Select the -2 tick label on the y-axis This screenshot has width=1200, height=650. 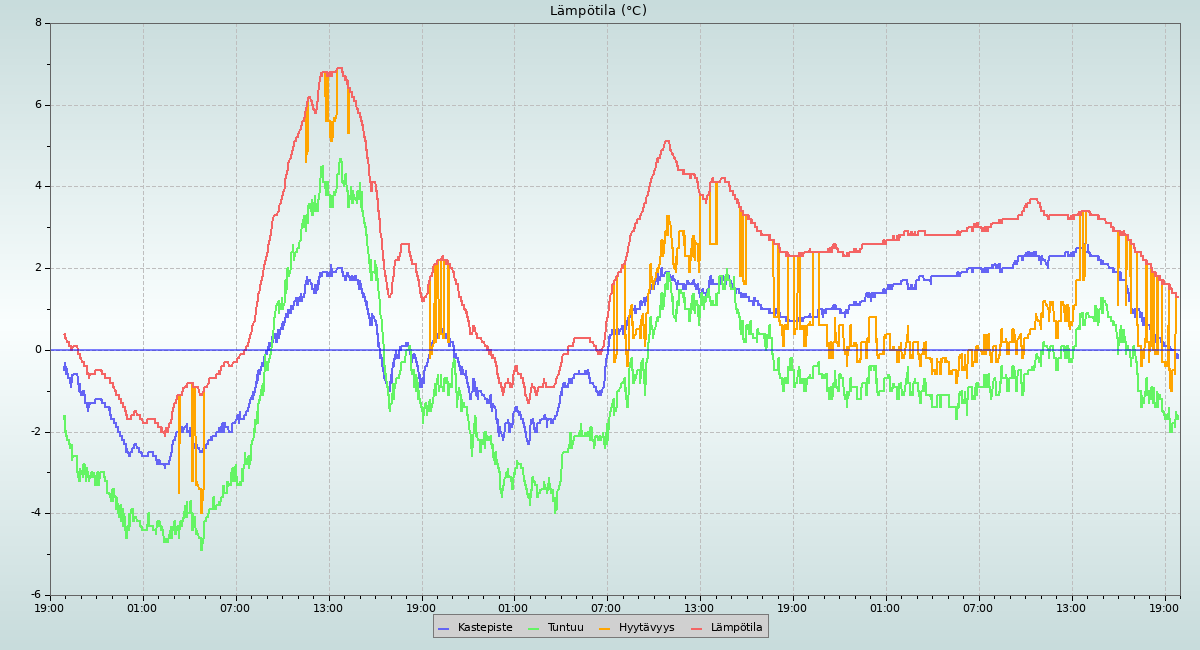[x=36, y=432]
